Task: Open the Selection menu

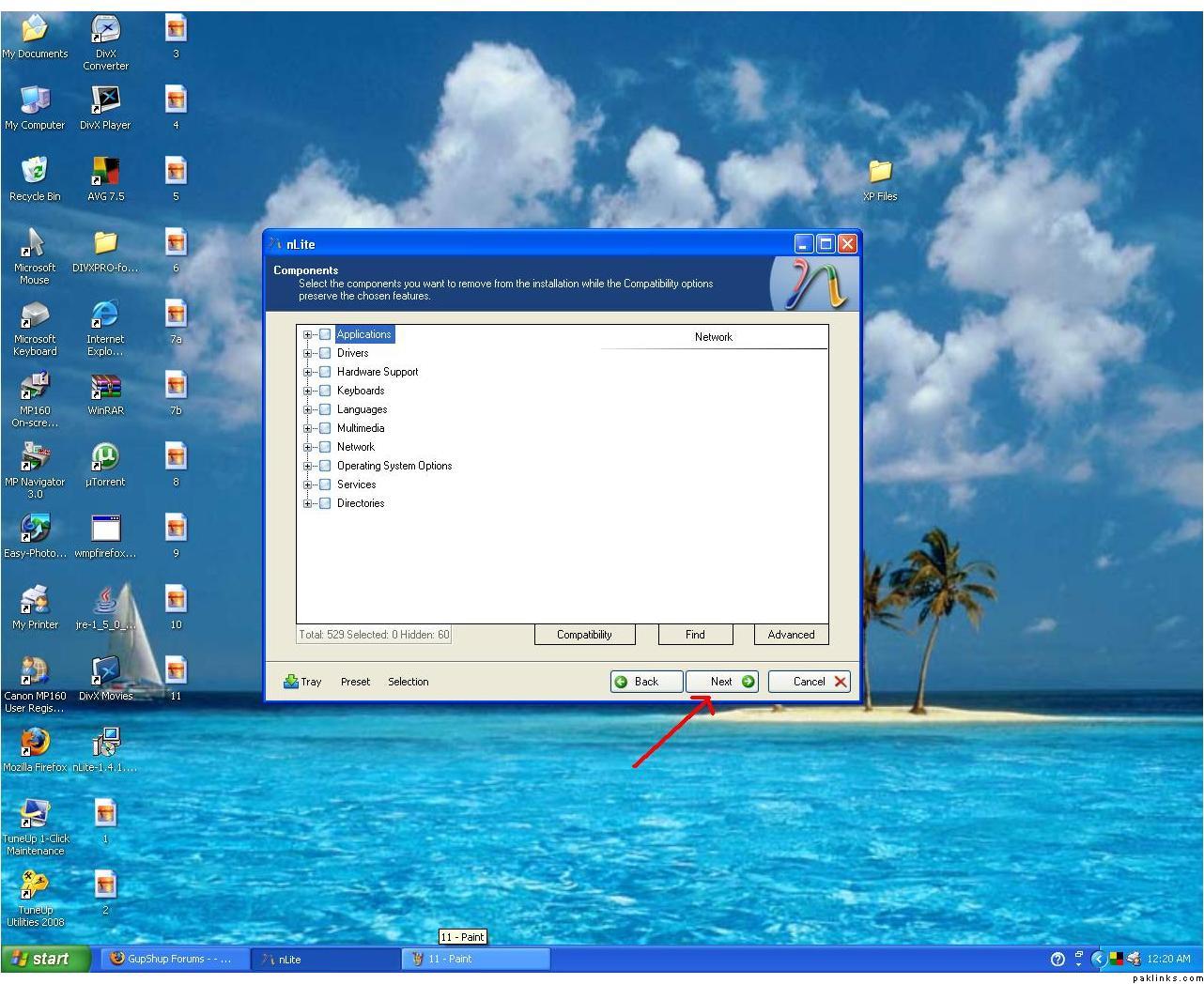Action: (408, 682)
